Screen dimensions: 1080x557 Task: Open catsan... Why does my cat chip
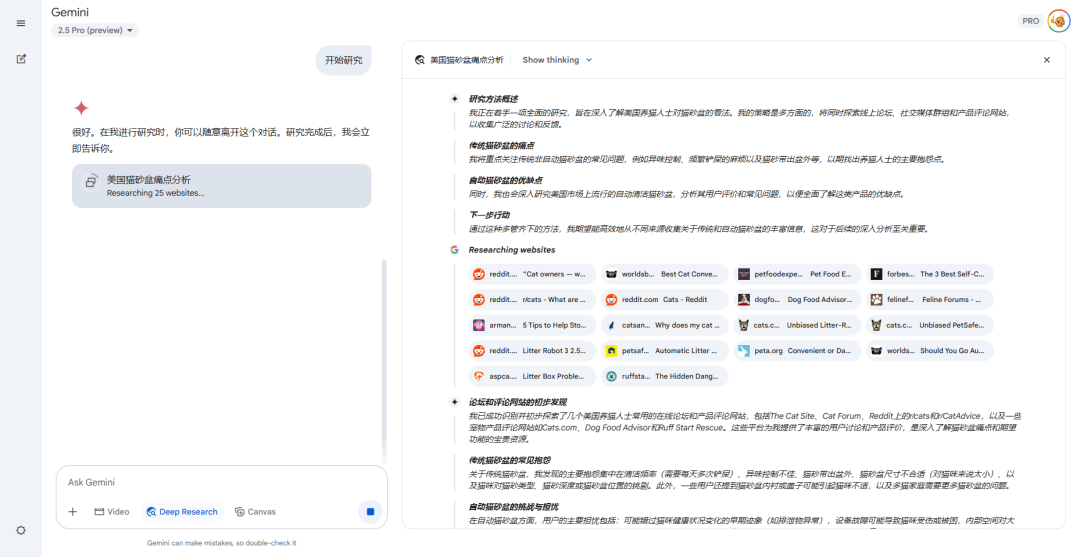(x=665, y=325)
